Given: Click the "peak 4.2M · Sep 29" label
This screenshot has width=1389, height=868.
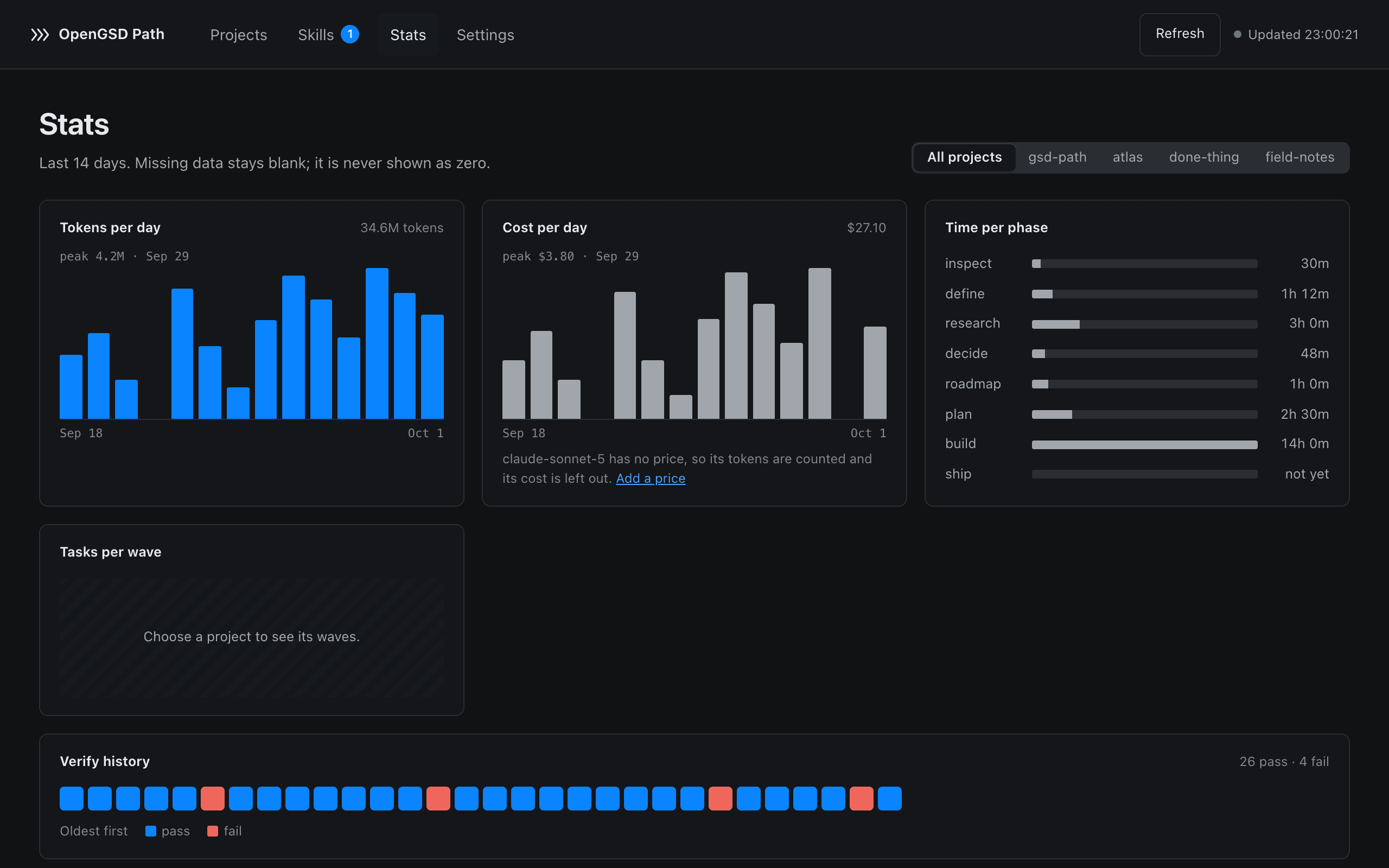Looking at the screenshot, I should pos(124,256).
